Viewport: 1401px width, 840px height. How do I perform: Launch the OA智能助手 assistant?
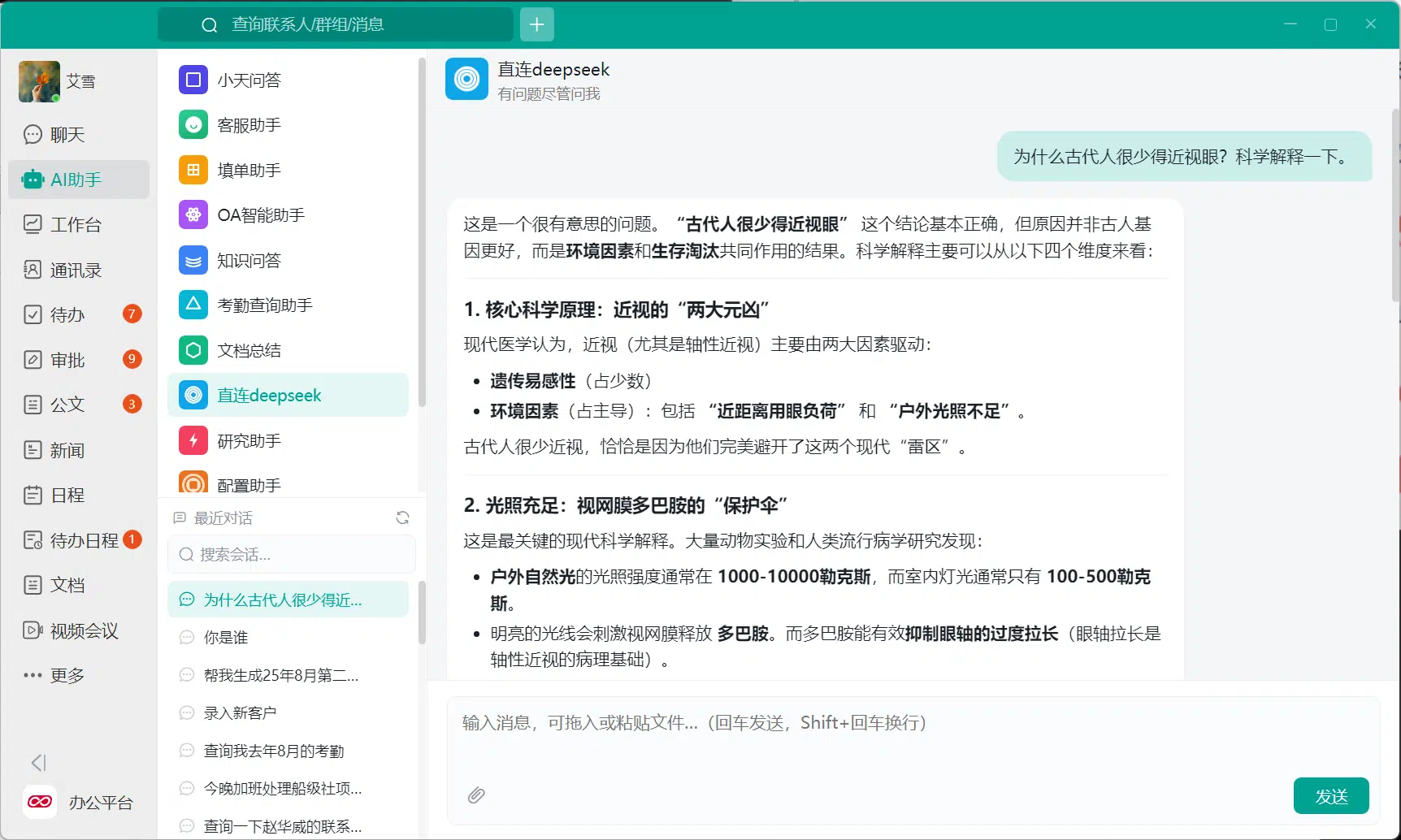[x=288, y=215]
